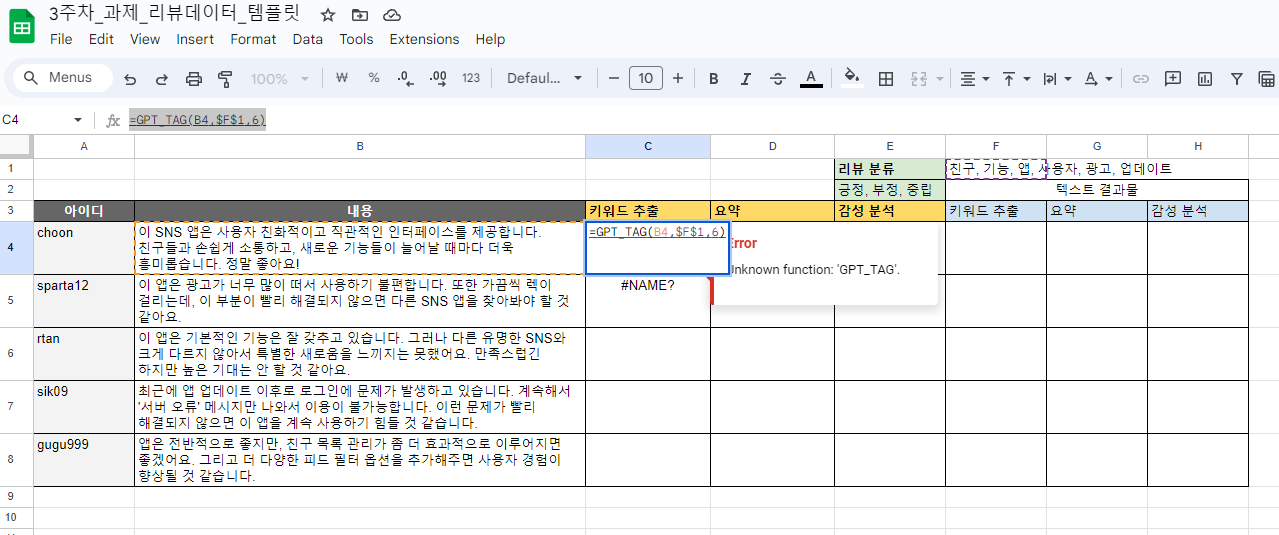Open text wrapping dropdown
This screenshot has height=535, width=1279.
1056,78
